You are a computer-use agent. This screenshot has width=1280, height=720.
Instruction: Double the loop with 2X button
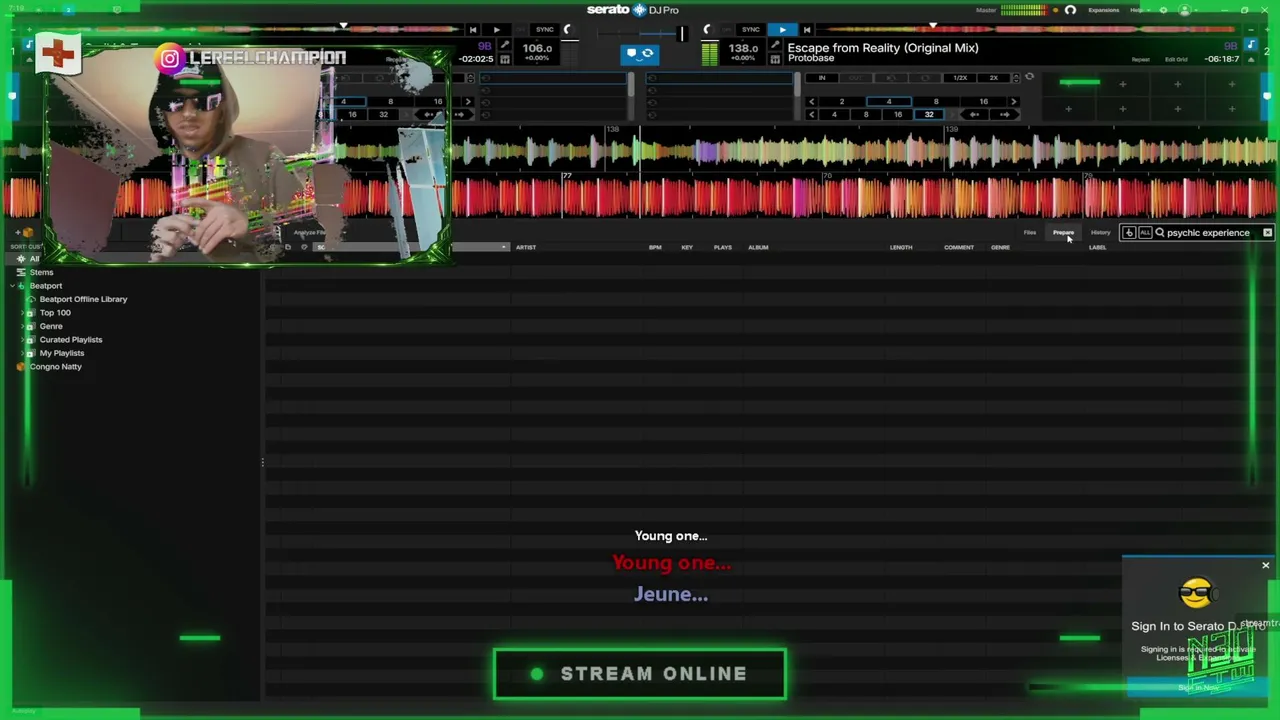(994, 78)
